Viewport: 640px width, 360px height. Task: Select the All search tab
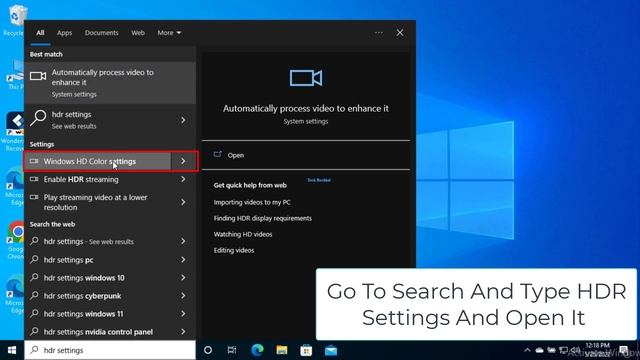pyautogui.click(x=40, y=33)
